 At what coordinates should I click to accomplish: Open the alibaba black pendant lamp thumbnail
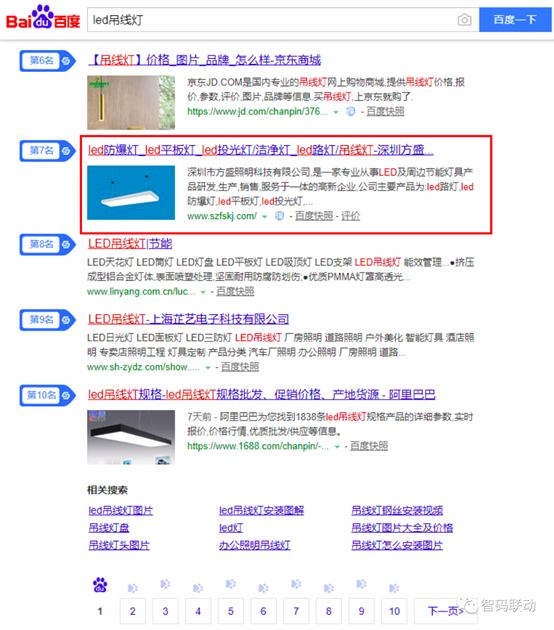point(131,437)
